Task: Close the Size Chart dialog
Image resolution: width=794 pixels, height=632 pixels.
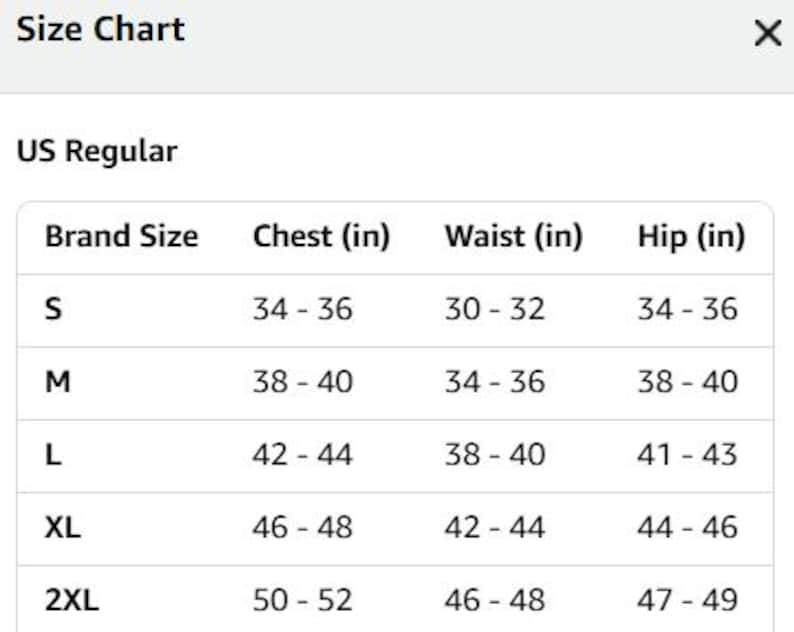Action: 768,33
